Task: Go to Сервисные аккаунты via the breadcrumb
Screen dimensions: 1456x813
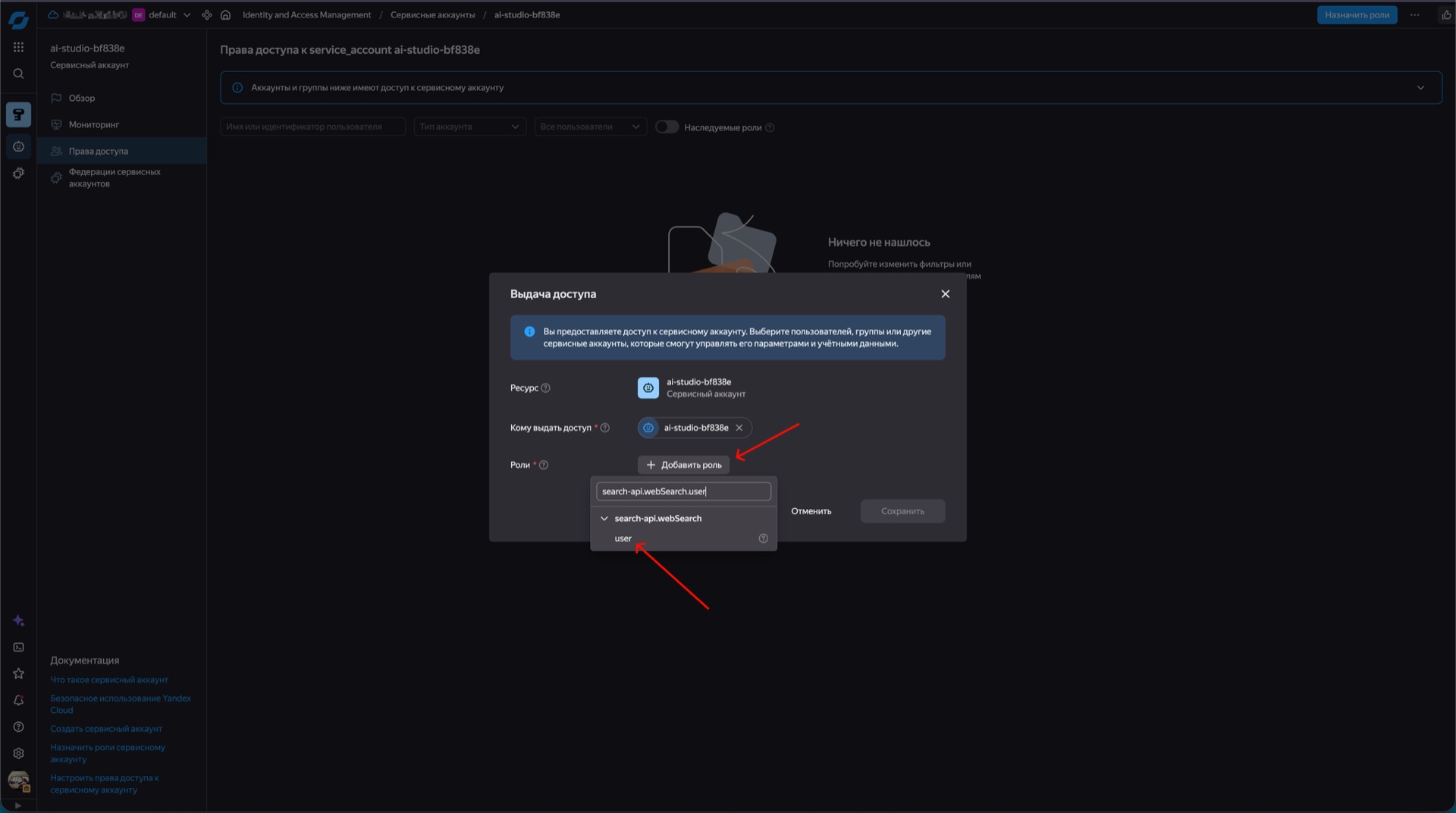Action: [x=432, y=14]
